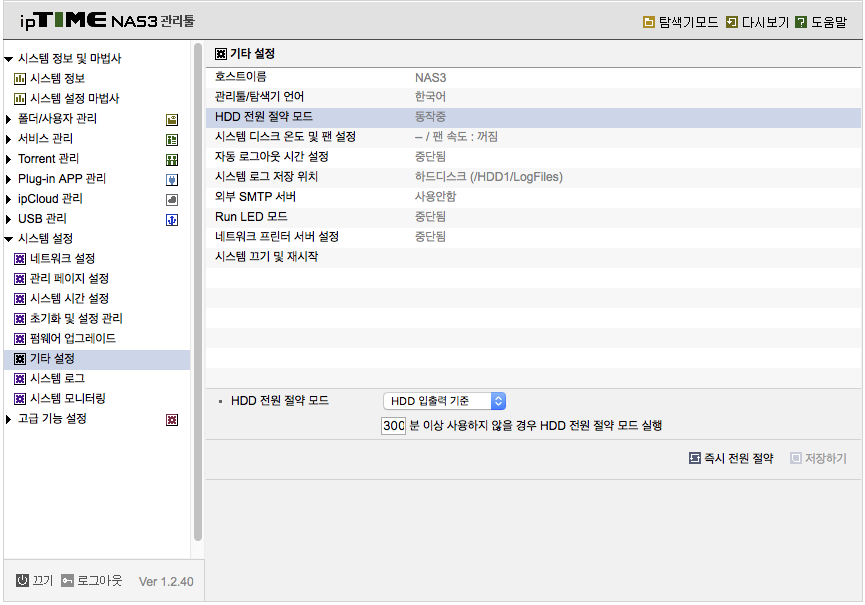Click the 즉시 전원 절약 icon

point(695,458)
